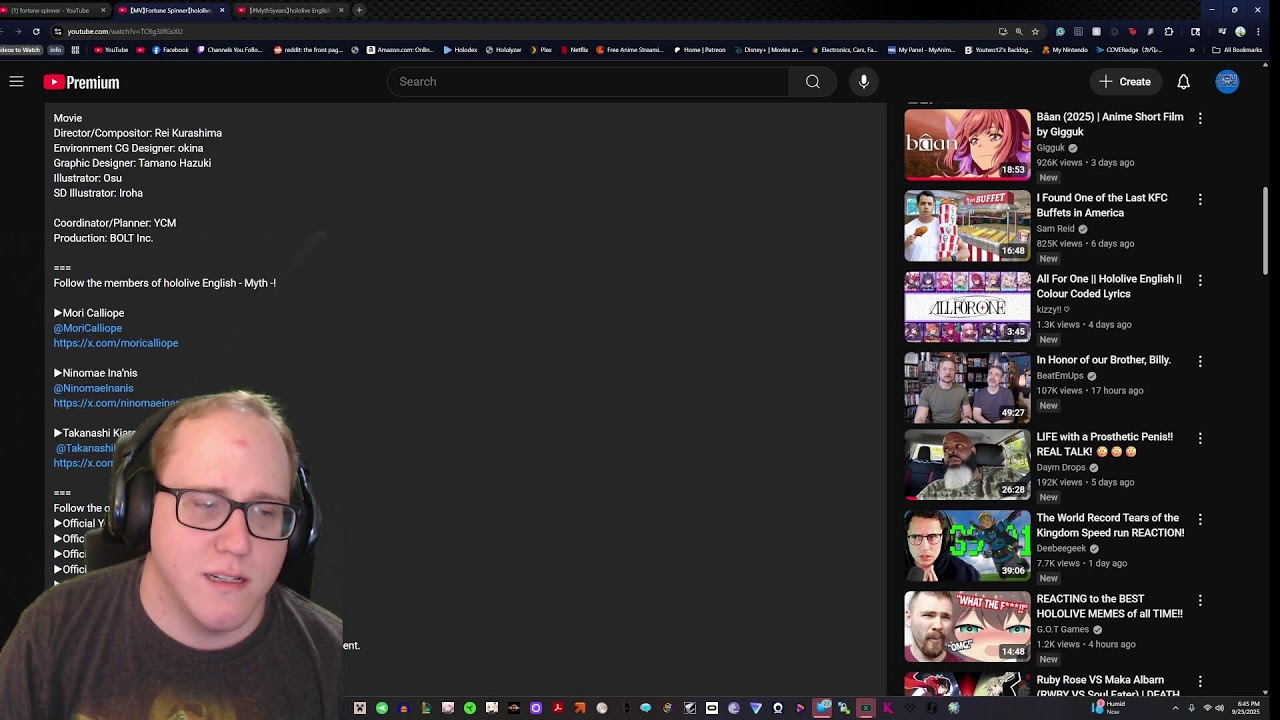This screenshot has width=1280, height=720.
Task: Expand the All Bookmarks folder
Action: pos(1237,50)
